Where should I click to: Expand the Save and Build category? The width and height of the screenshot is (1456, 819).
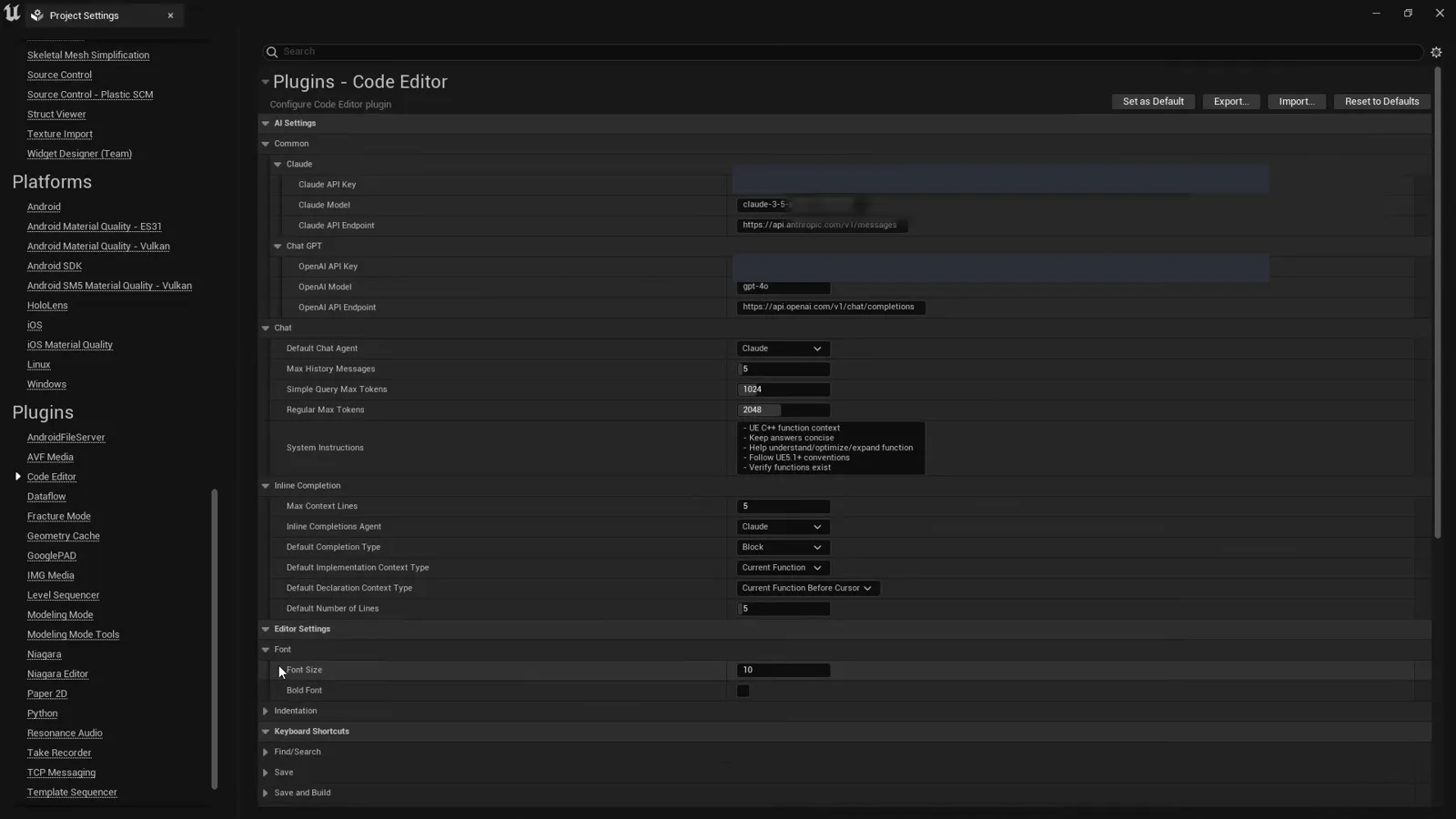(266, 794)
